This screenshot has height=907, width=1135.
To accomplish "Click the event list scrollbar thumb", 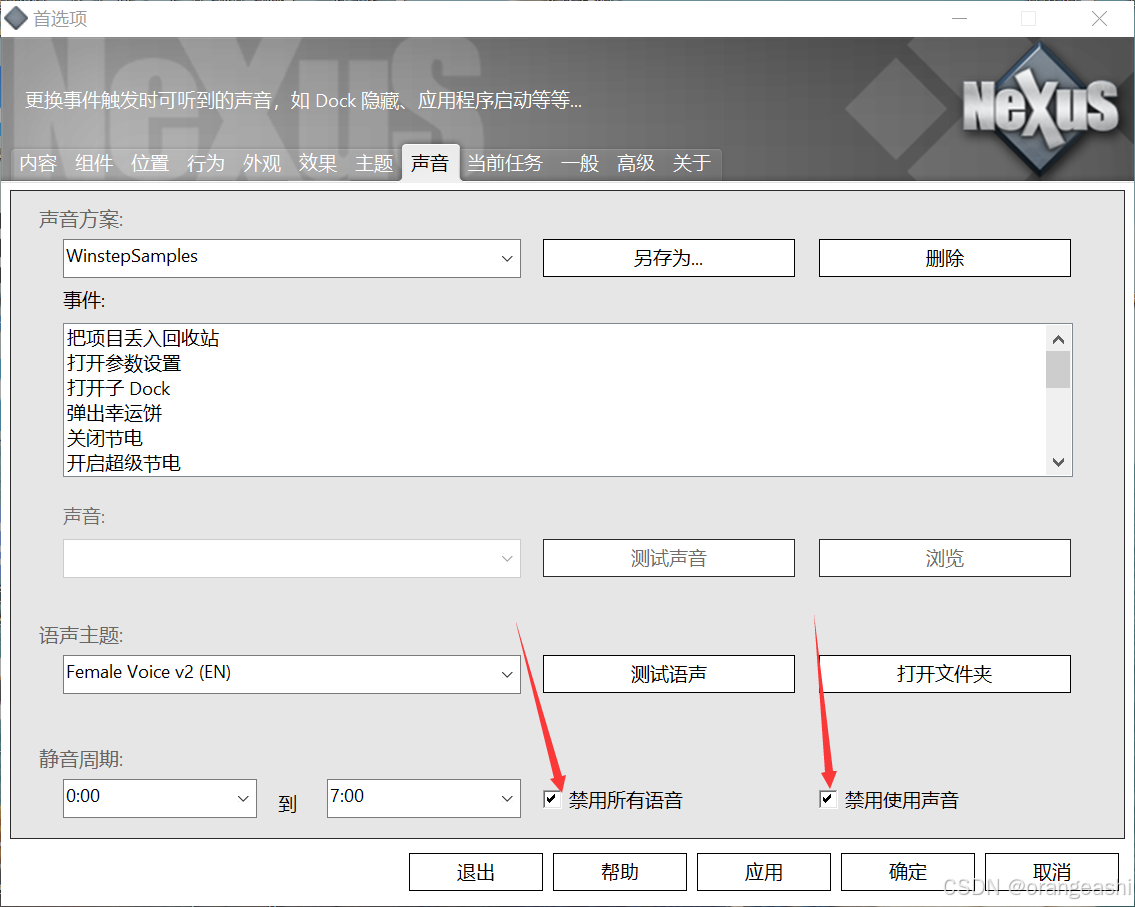I will click(x=1058, y=369).
